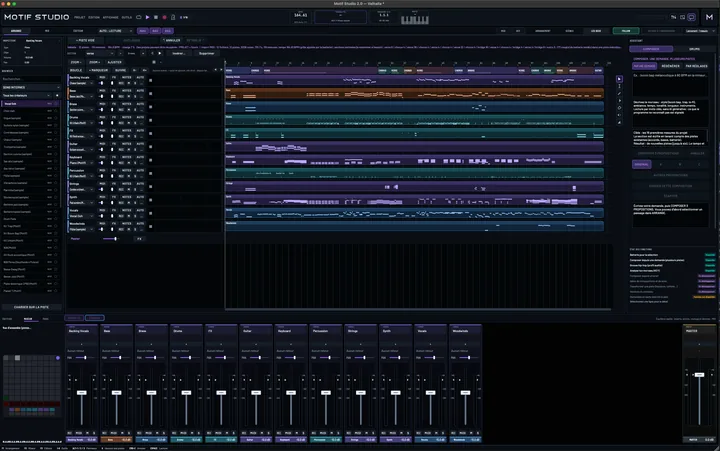This screenshot has height=451, width=720.
Task: Click the orange Bass track clip in timeline
Action: coord(414,94)
